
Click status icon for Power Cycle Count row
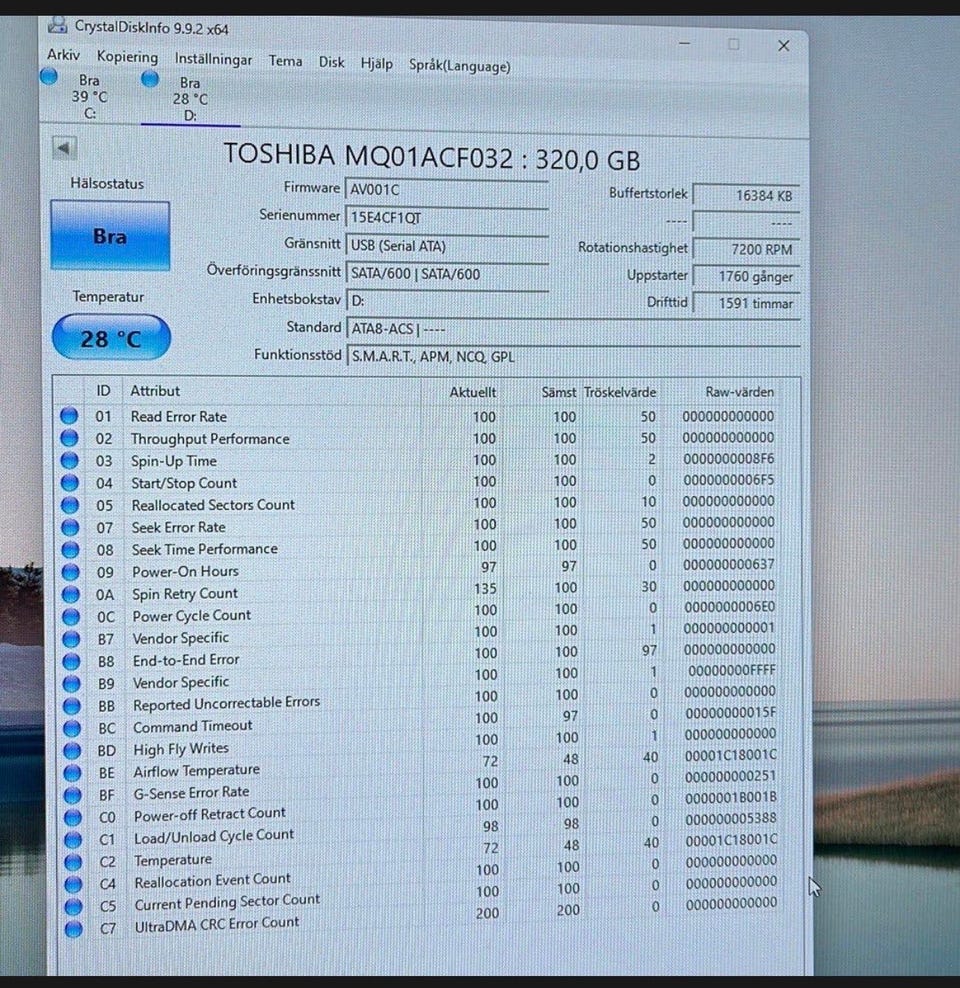pyautogui.click(x=71, y=616)
